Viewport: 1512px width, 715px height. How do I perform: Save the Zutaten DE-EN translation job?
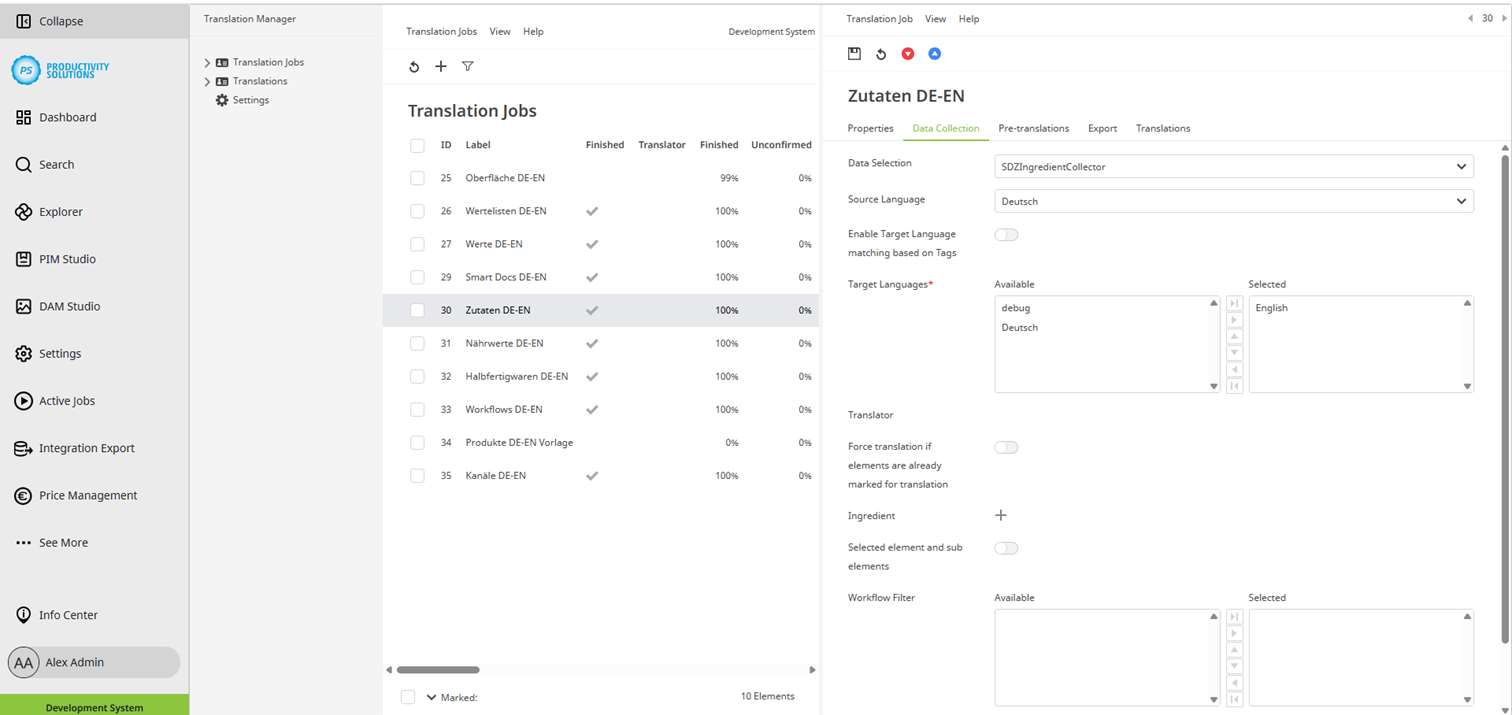tap(855, 53)
